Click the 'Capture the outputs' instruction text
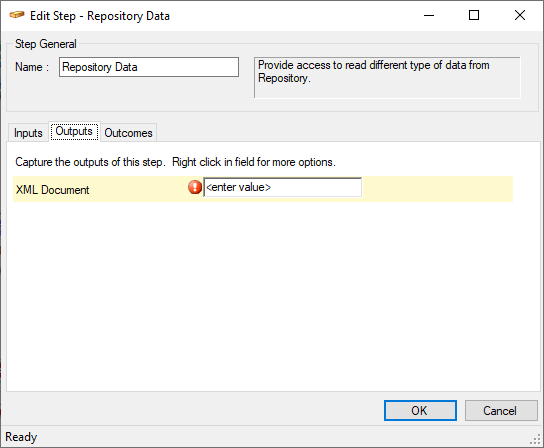 coord(175,162)
